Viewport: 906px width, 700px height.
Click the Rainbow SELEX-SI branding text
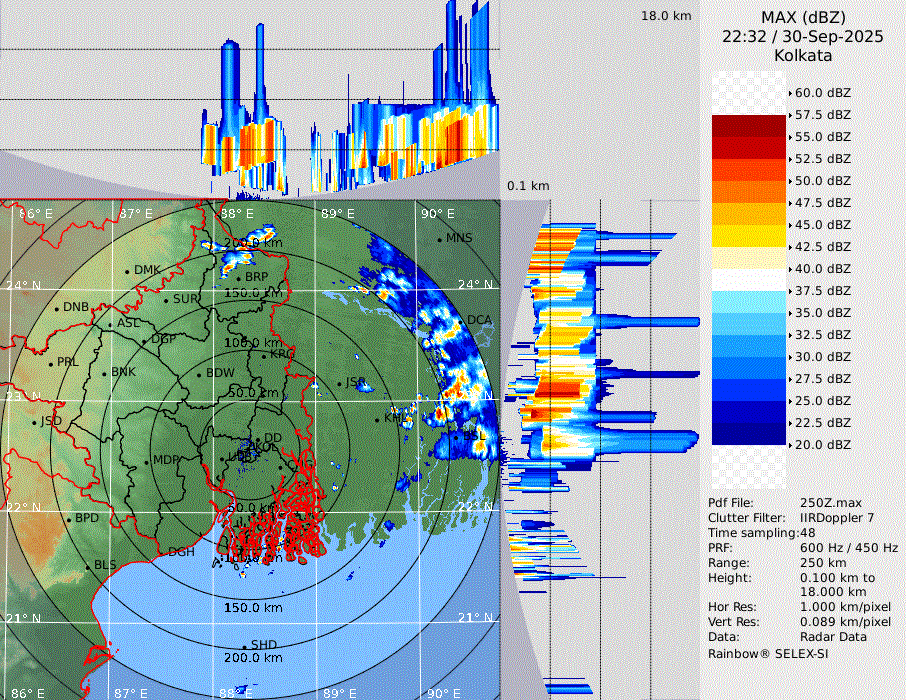pos(768,654)
